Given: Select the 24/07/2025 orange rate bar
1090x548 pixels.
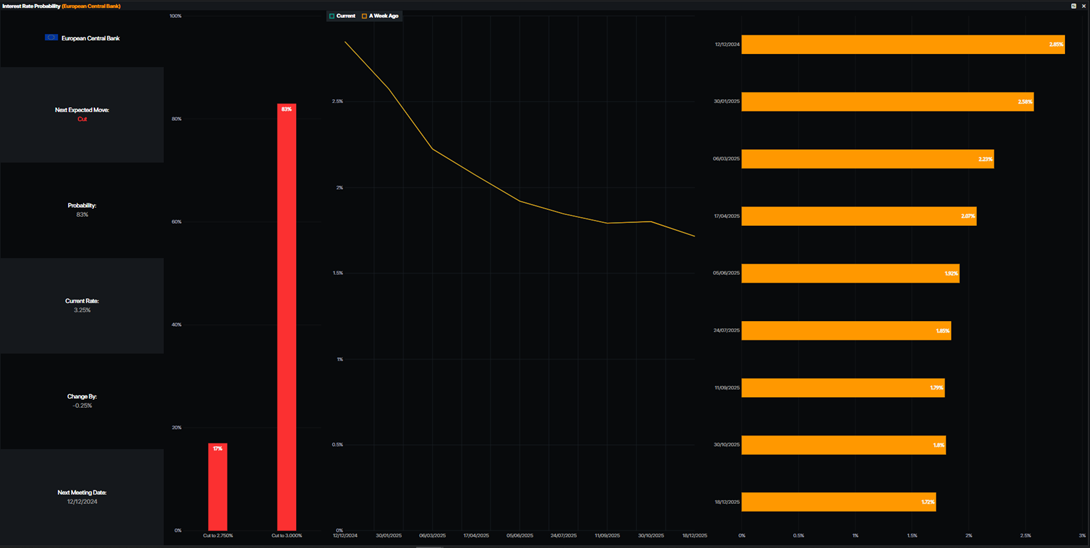Looking at the screenshot, I should click(x=846, y=330).
